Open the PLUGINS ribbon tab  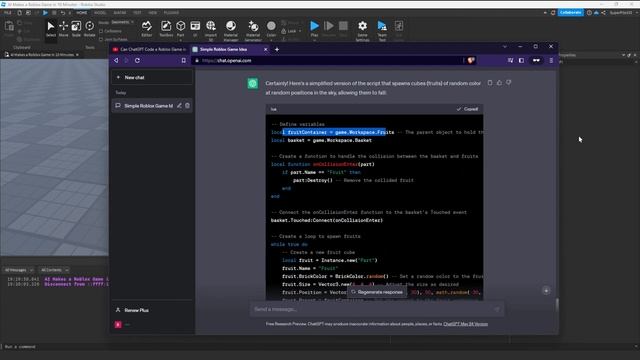(171, 13)
